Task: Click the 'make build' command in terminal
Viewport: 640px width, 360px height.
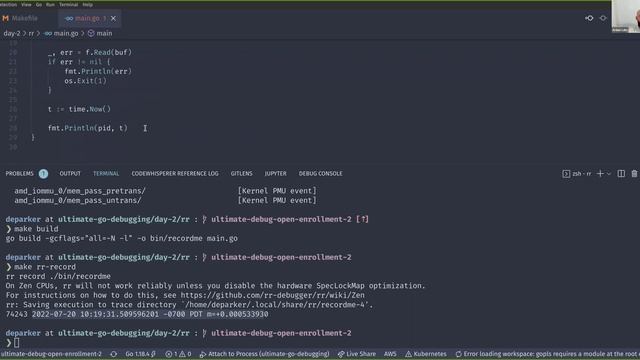Action: pyautogui.click(x=36, y=229)
